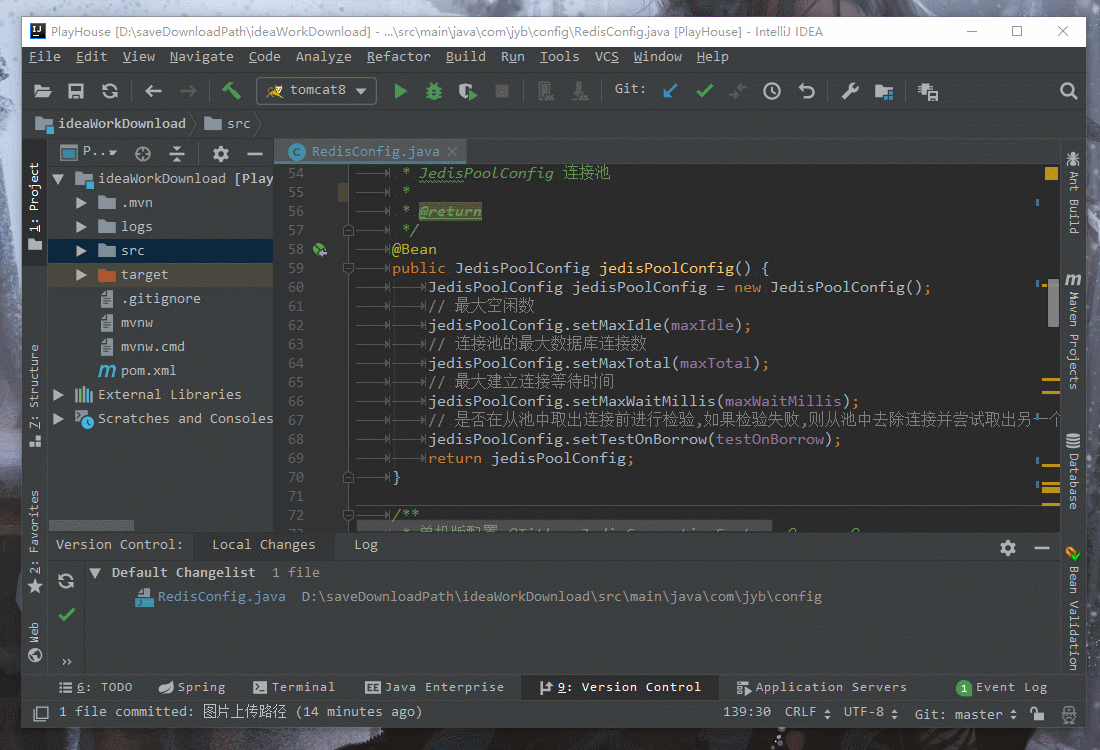Viewport: 1100px width, 750px height.
Task: Expand the target folder
Action: point(81,274)
